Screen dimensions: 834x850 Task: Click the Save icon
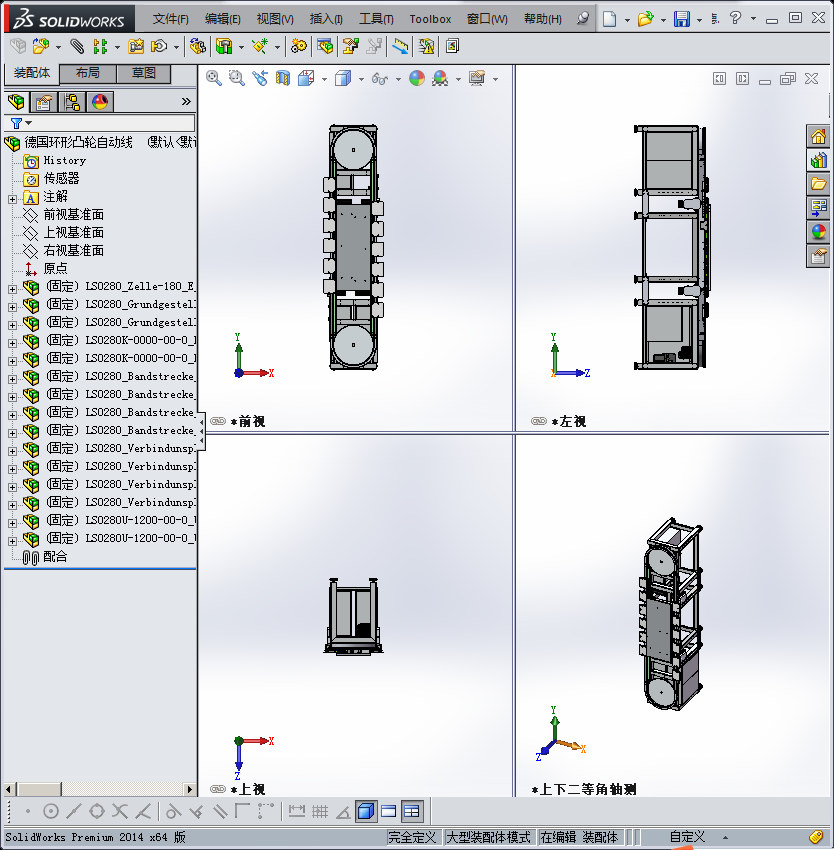[x=682, y=19]
